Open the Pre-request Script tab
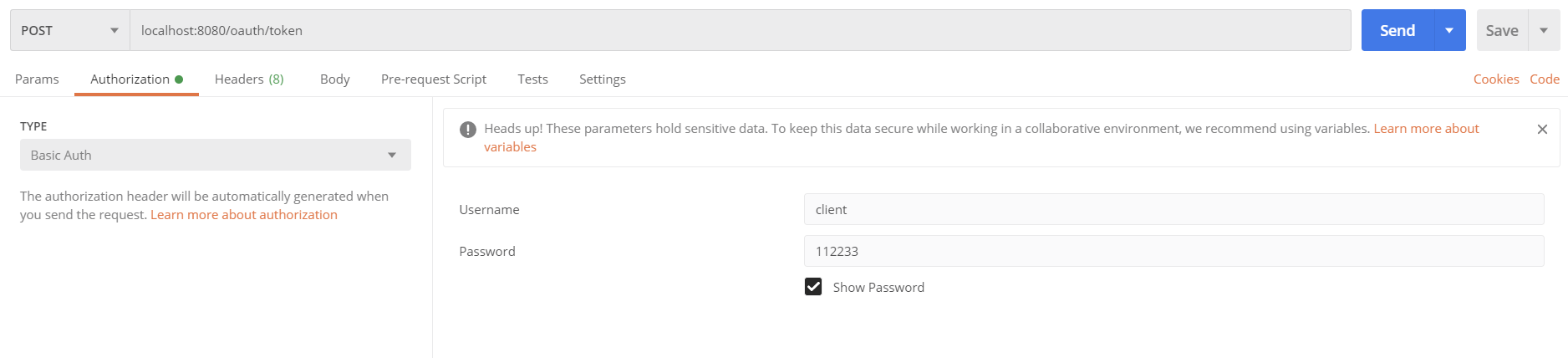 pyautogui.click(x=433, y=79)
